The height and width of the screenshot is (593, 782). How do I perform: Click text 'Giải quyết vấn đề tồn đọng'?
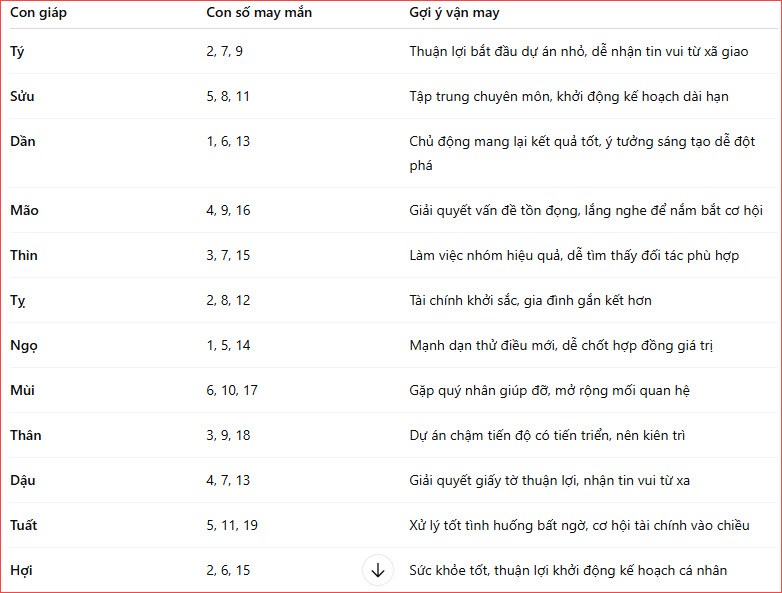(x=495, y=210)
